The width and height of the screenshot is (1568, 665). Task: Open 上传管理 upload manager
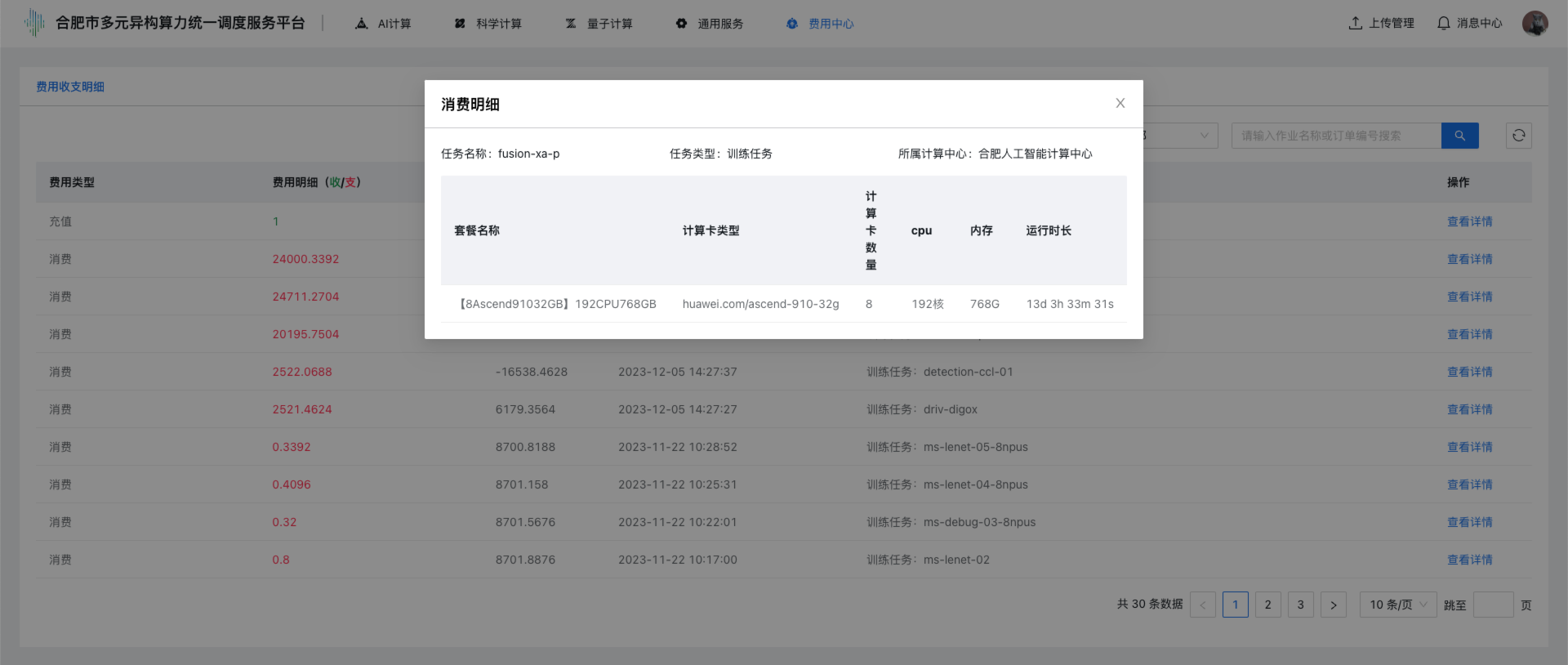(1381, 24)
